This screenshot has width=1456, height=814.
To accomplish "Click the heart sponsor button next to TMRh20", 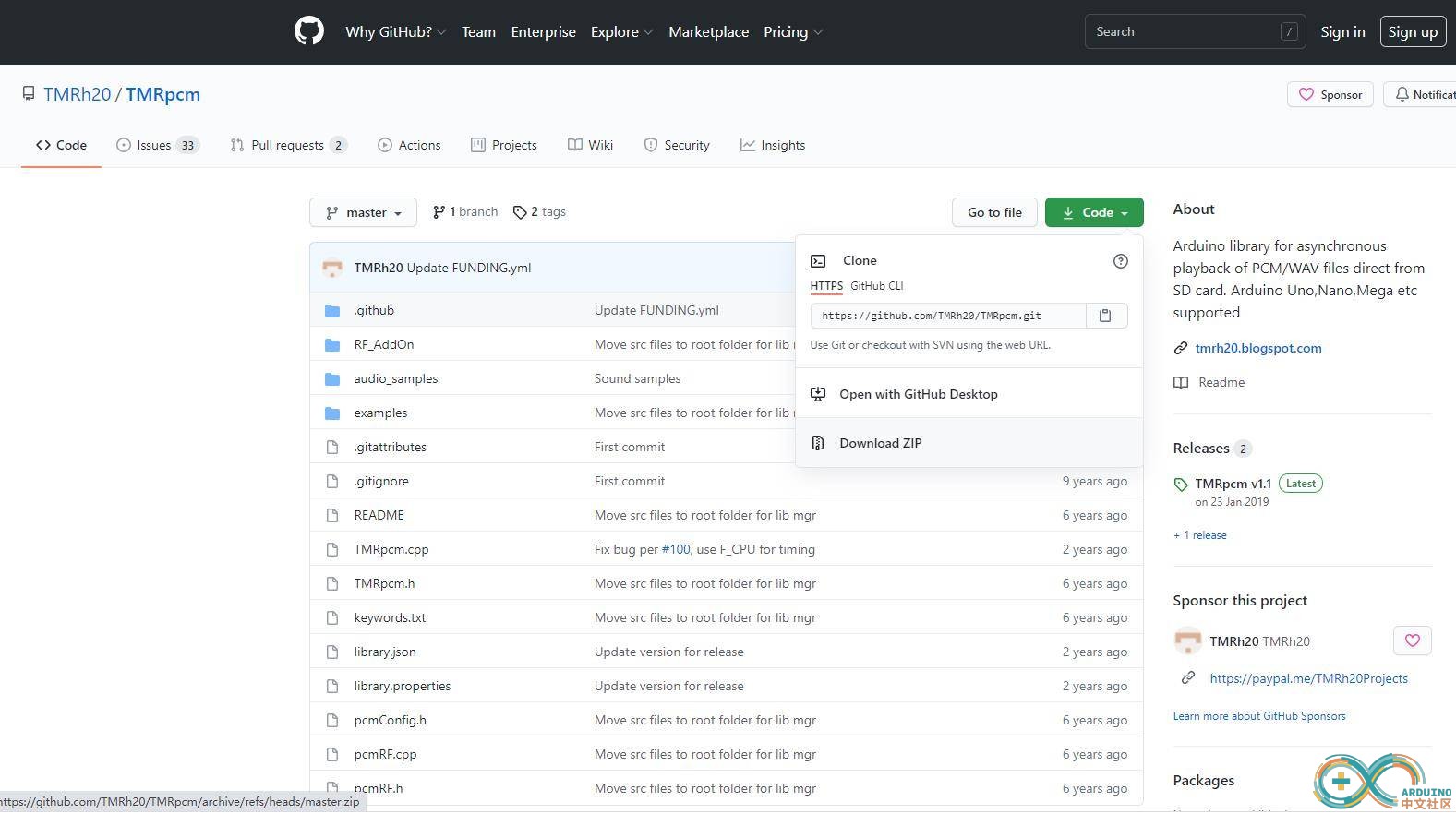I will (1412, 640).
